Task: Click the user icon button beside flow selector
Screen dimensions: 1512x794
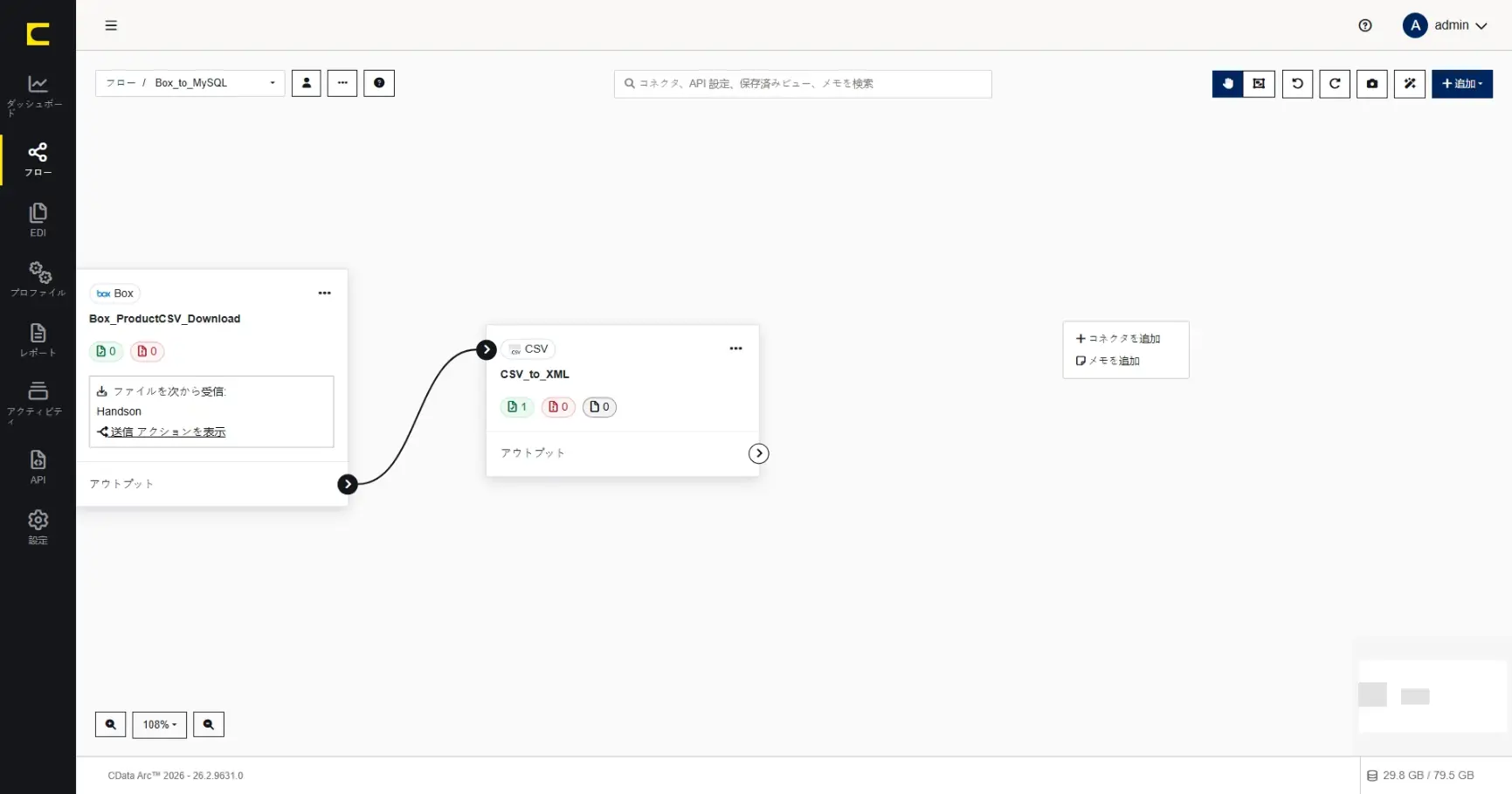Action: (x=306, y=83)
